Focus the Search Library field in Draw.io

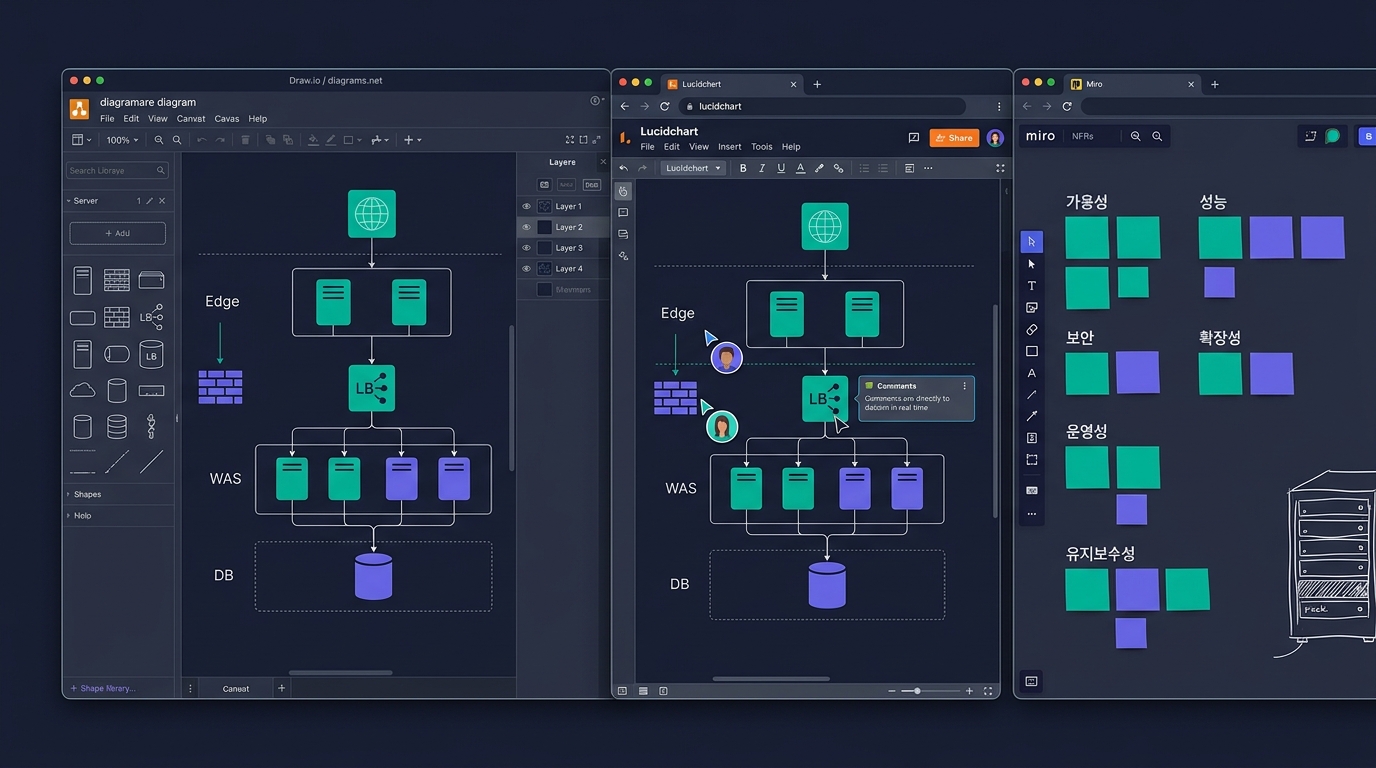tap(117, 171)
